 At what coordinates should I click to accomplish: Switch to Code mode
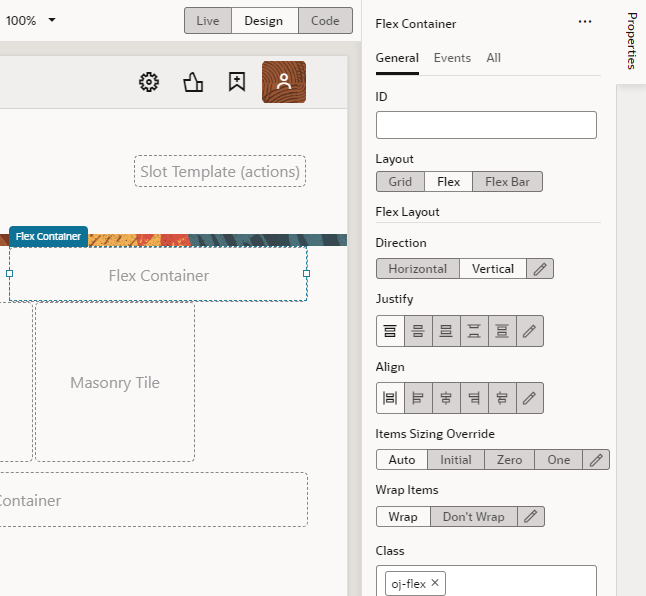click(x=325, y=21)
